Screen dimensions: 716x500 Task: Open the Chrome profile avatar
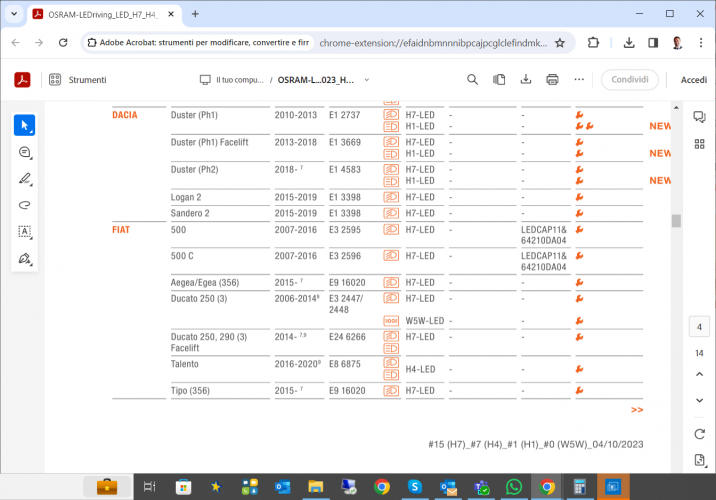[x=677, y=42]
